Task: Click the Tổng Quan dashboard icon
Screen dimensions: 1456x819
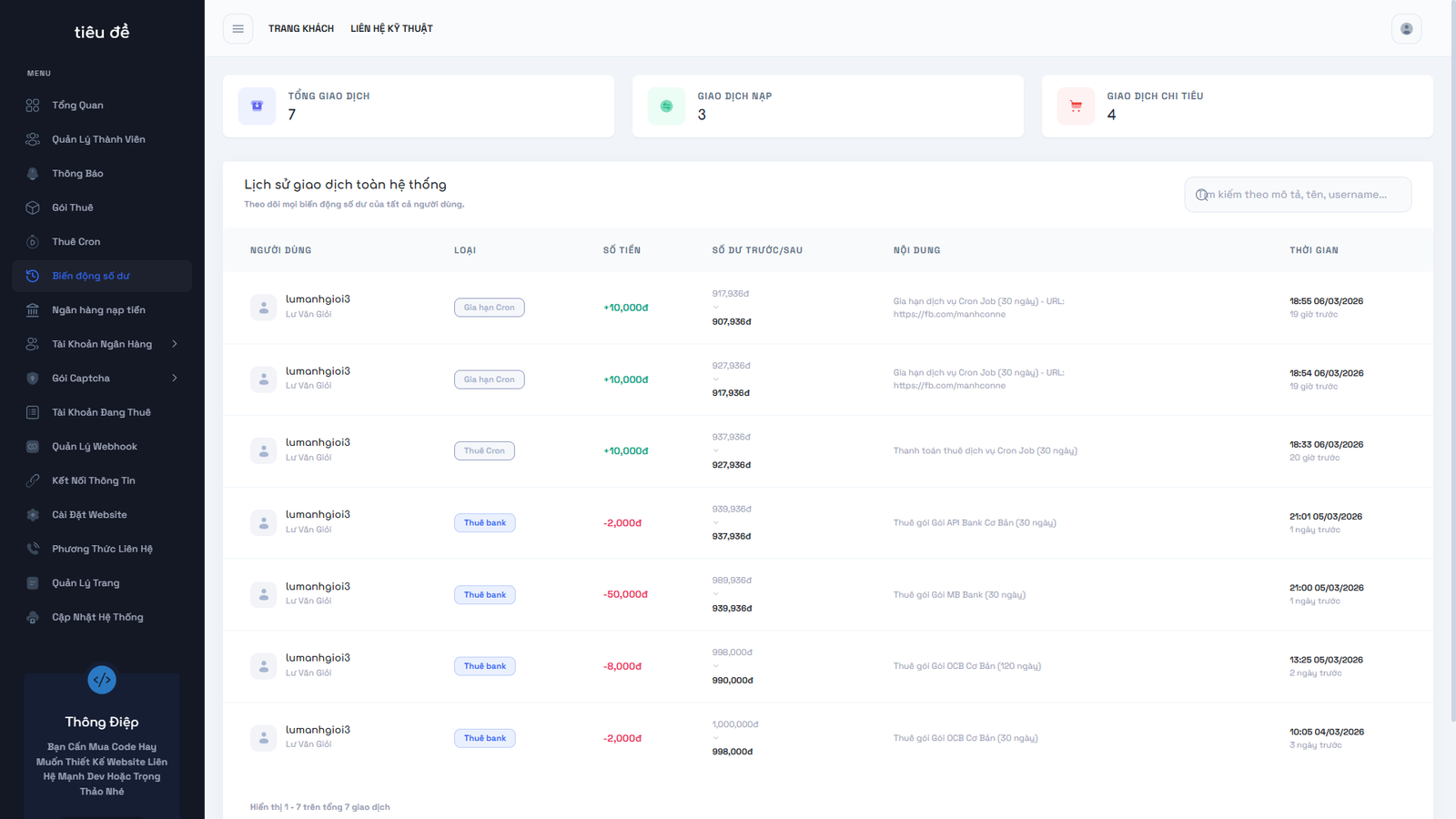Action: (33, 106)
